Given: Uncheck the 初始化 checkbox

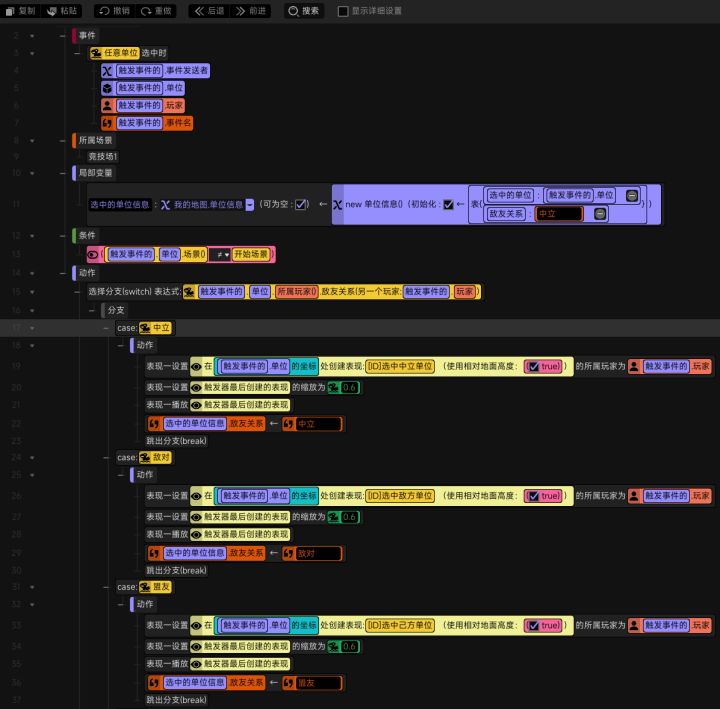Looking at the screenshot, I should click(449, 204).
